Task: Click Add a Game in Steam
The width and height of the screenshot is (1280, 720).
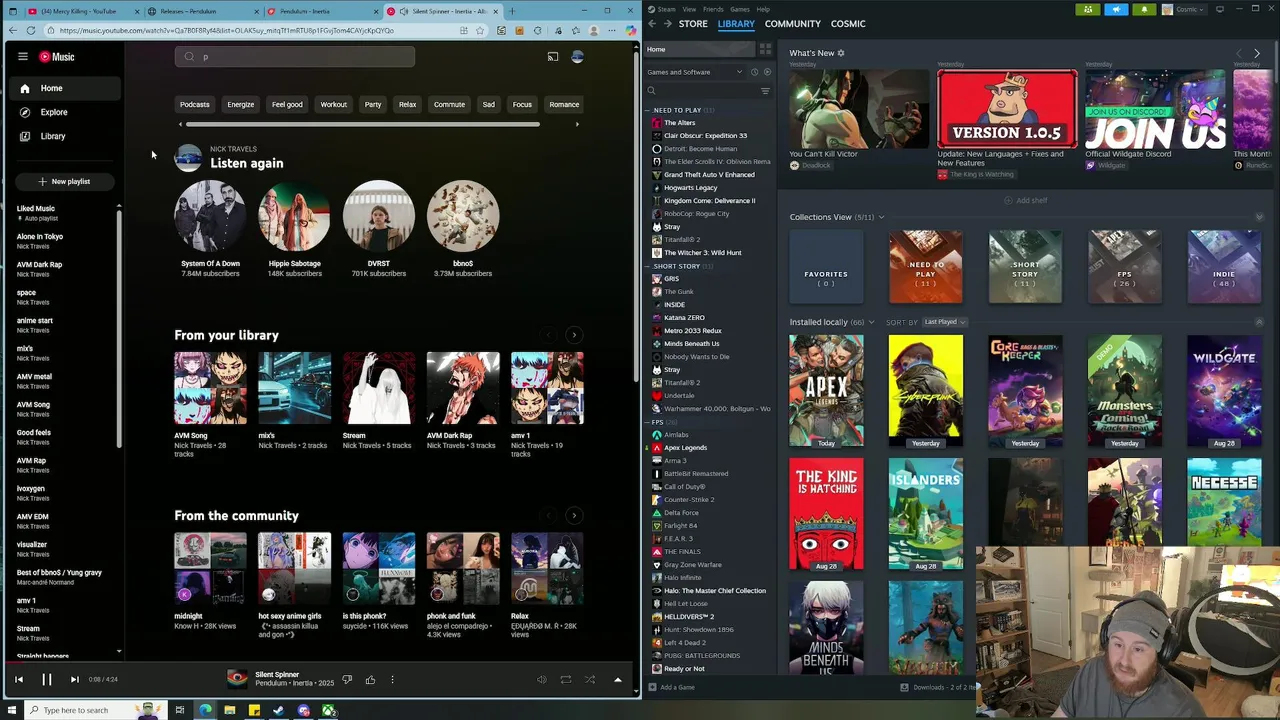Action: pos(671,687)
